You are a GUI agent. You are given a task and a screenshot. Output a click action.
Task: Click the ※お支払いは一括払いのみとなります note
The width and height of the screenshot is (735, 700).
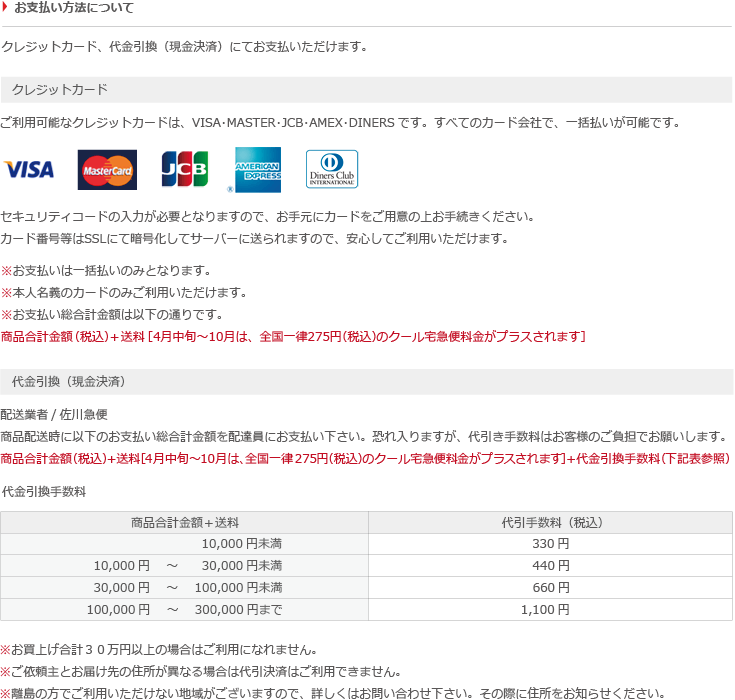[106, 271]
